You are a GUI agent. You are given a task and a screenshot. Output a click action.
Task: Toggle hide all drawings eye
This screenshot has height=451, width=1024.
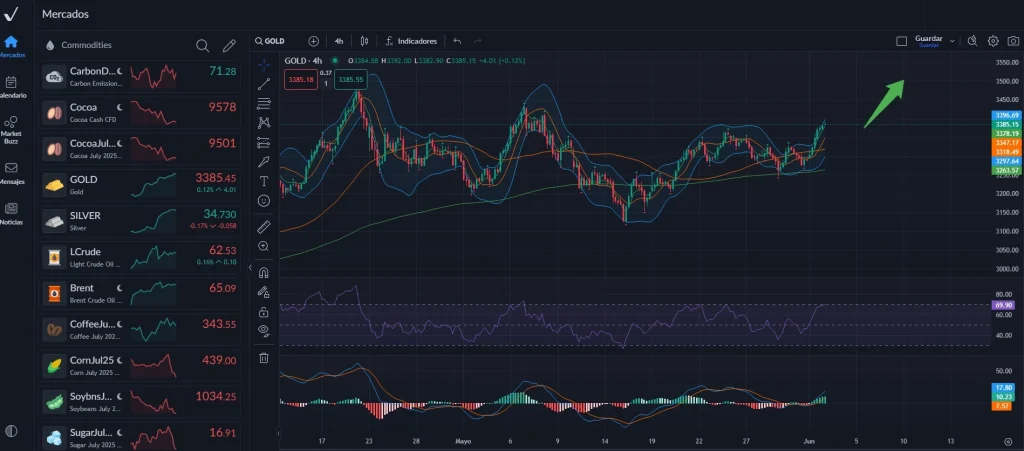[264, 330]
